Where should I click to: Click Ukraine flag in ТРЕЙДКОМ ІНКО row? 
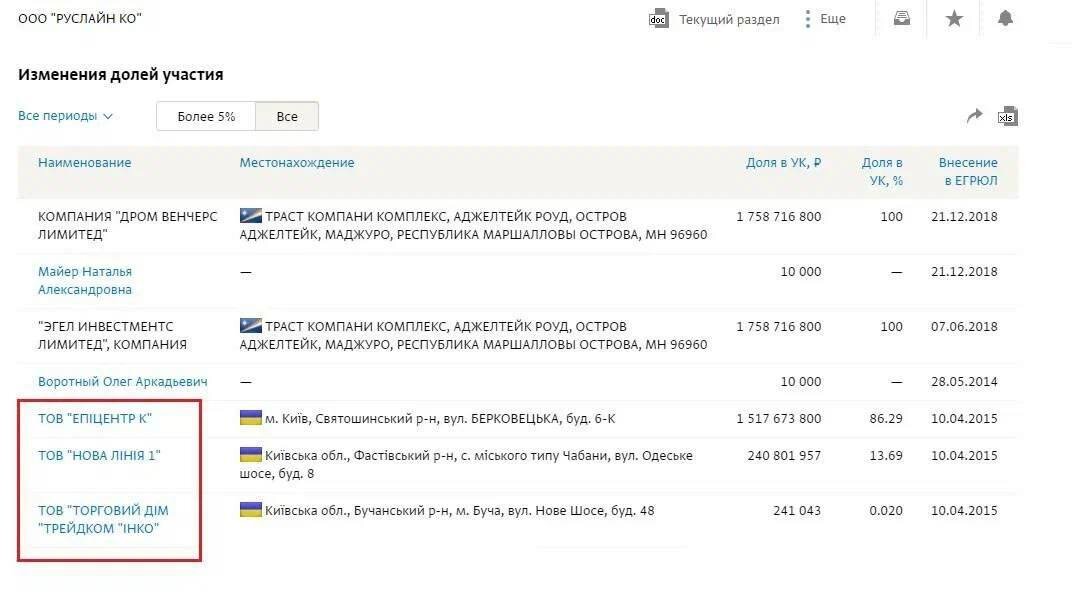point(251,510)
